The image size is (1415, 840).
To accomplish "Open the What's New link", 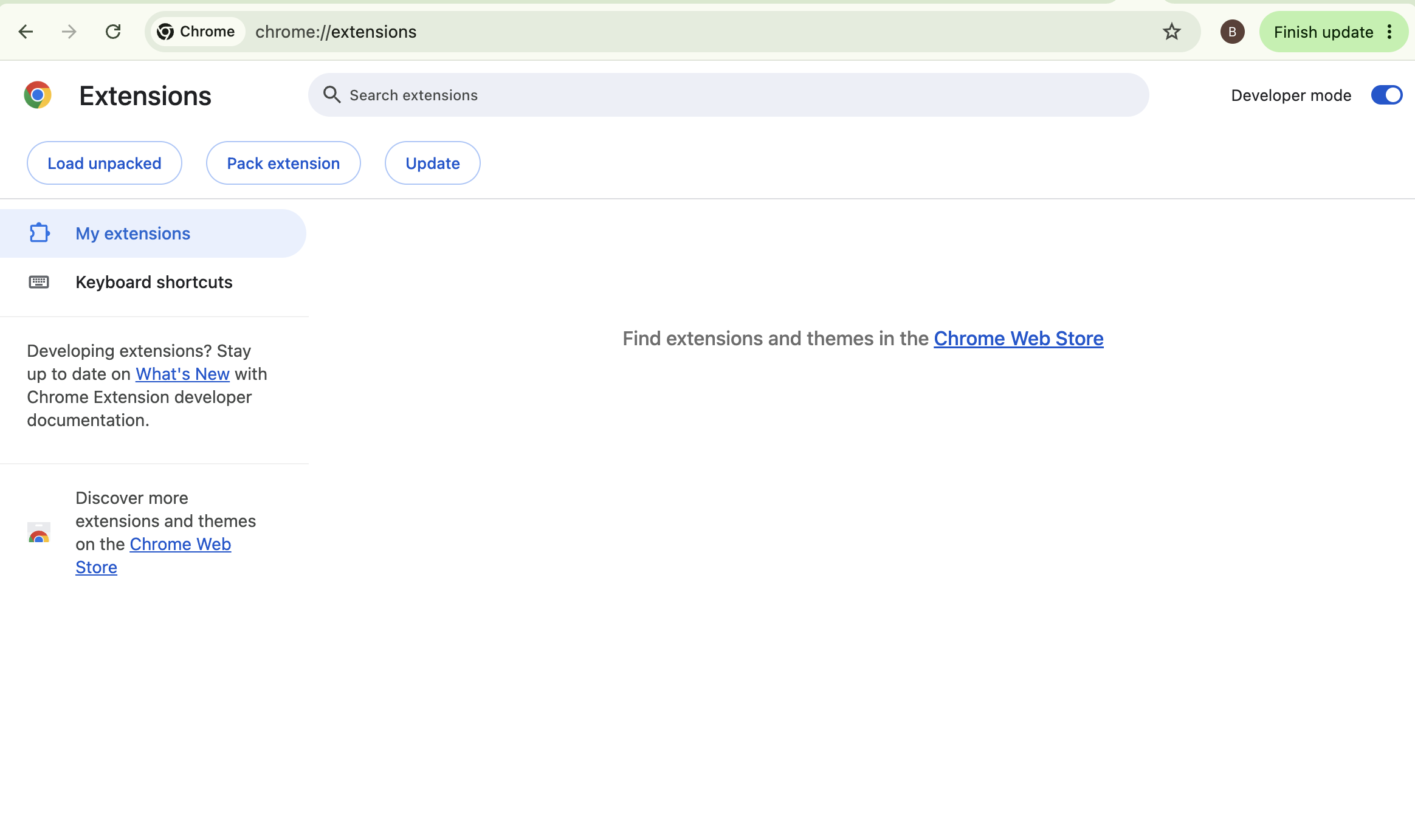I will coord(182,374).
